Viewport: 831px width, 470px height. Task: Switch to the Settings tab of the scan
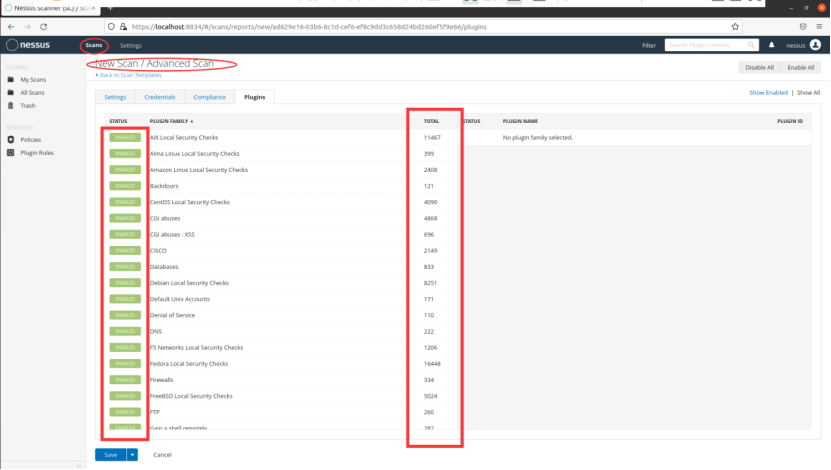point(115,97)
